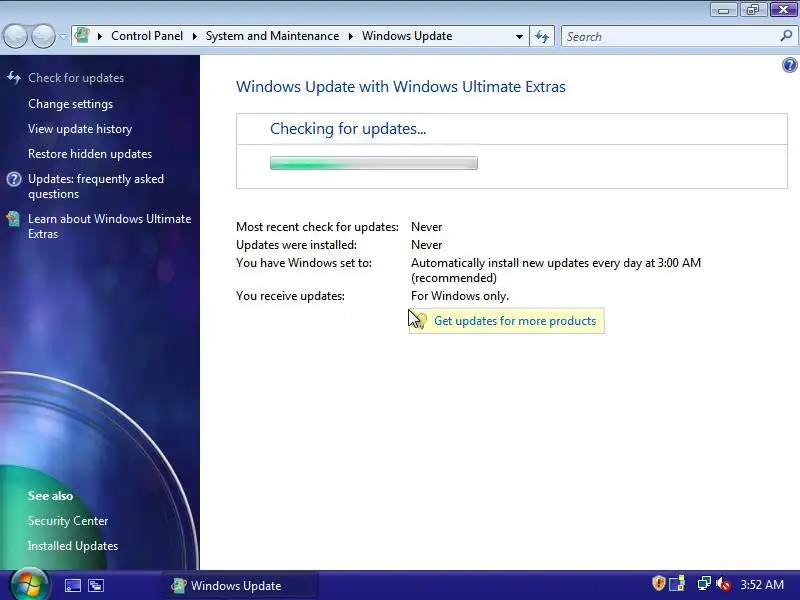The width and height of the screenshot is (800, 600).
Task: Expand arrow before Control Panel breadcrumb
Action: 99,36
